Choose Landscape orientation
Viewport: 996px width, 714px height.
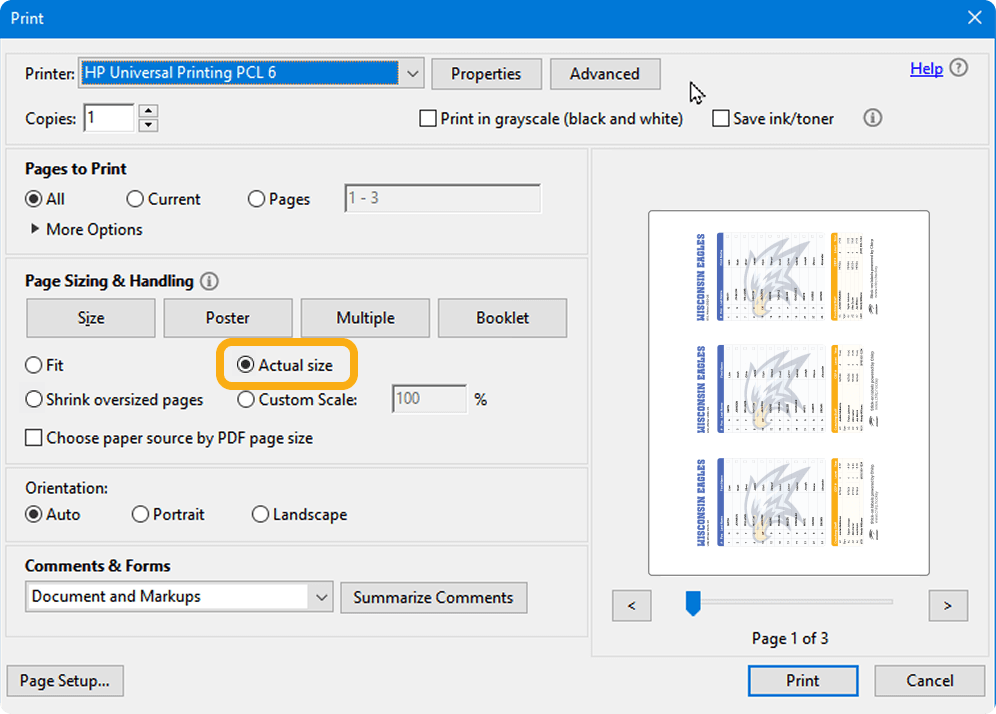(x=258, y=514)
